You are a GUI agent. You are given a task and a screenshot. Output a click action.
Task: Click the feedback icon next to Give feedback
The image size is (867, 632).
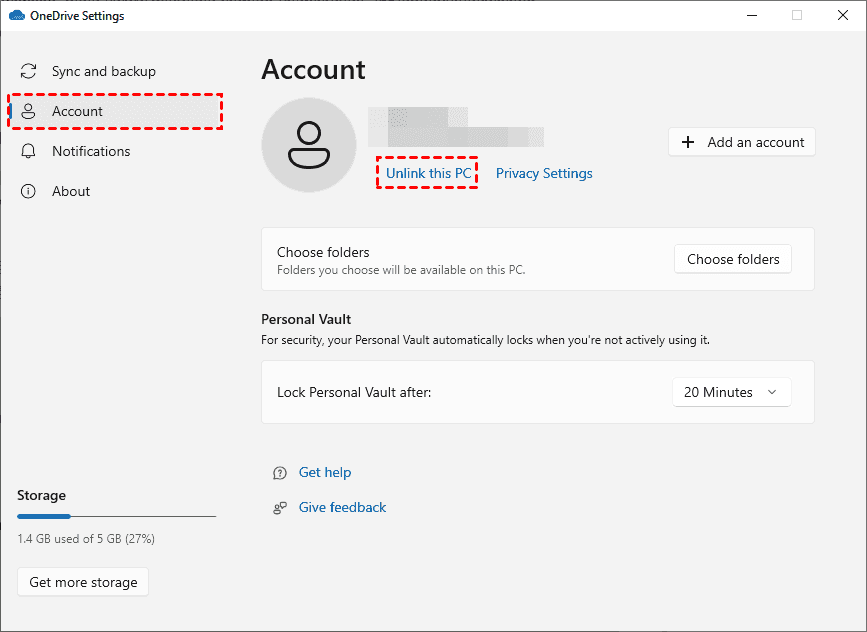tap(280, 507)
